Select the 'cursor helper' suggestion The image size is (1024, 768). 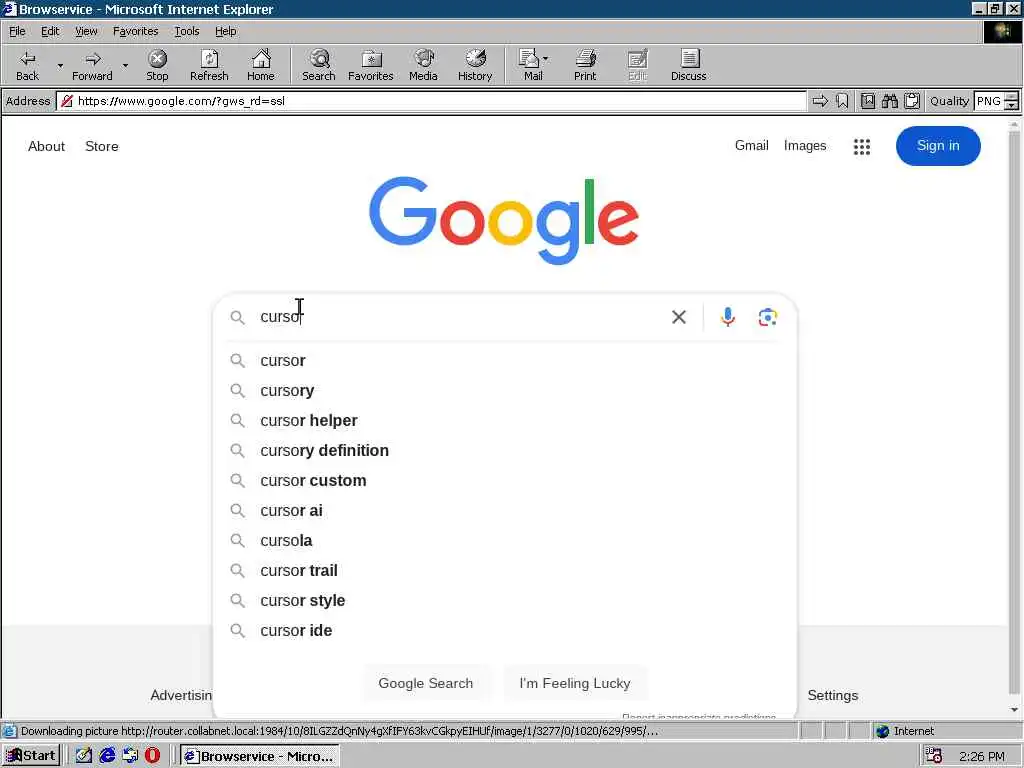[504, 421]
